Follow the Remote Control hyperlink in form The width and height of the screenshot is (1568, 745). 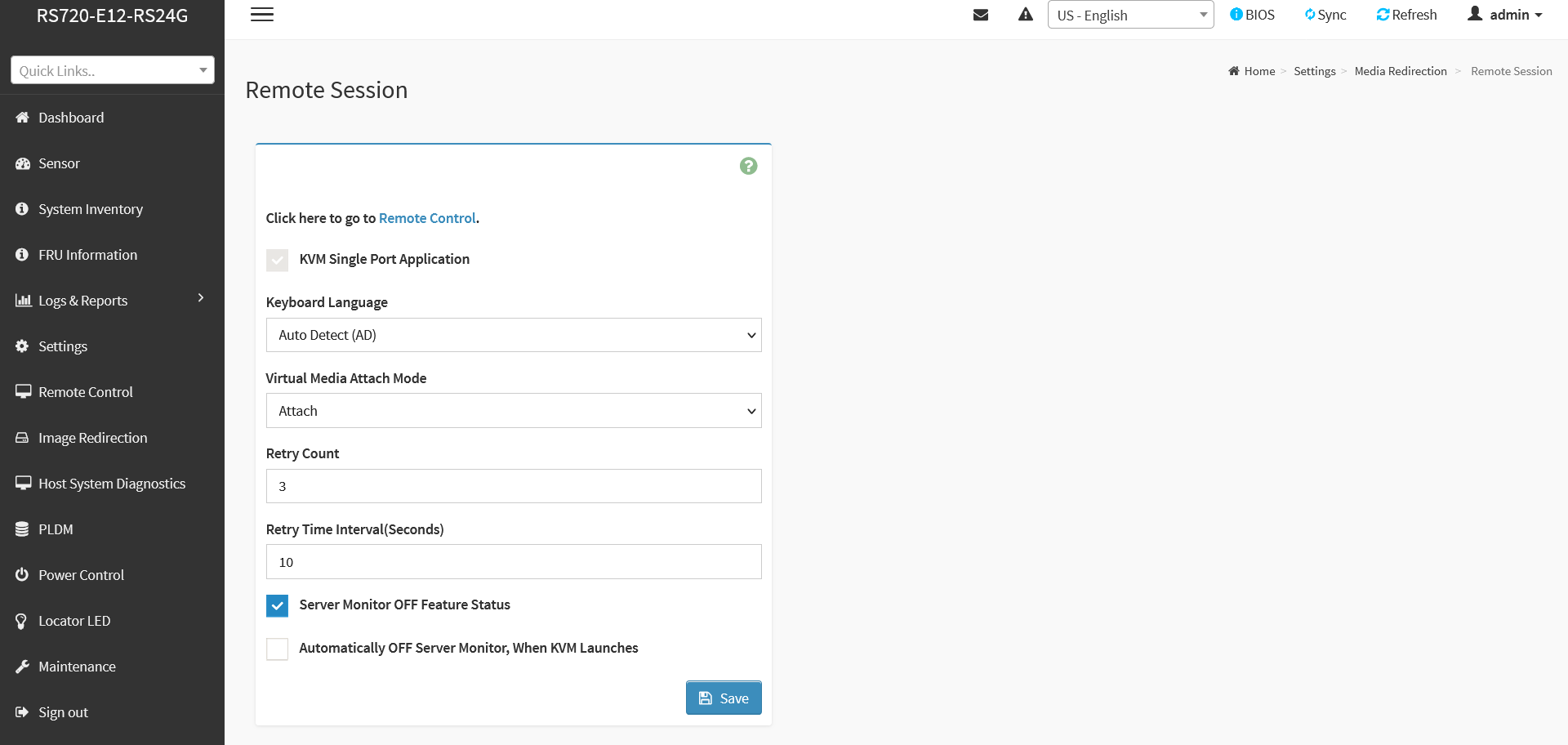click(427, 218)
